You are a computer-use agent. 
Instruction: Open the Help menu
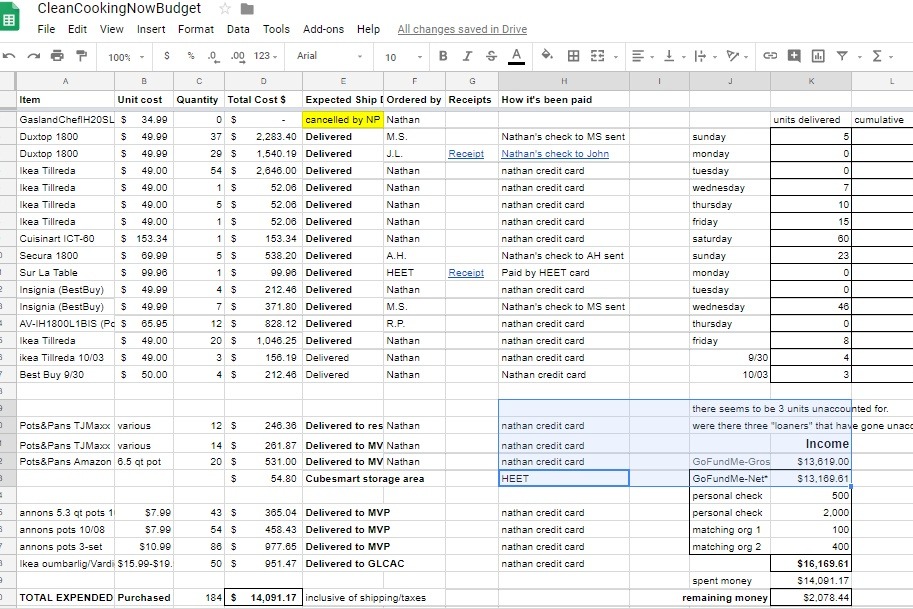(368, 29)
